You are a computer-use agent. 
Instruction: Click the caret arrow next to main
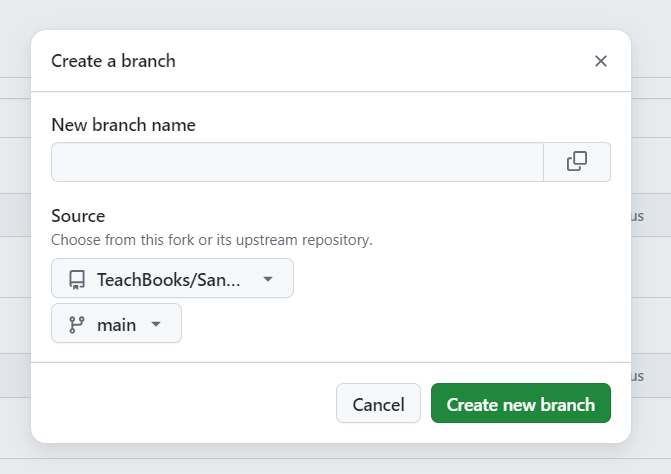[x=155, y=324]
